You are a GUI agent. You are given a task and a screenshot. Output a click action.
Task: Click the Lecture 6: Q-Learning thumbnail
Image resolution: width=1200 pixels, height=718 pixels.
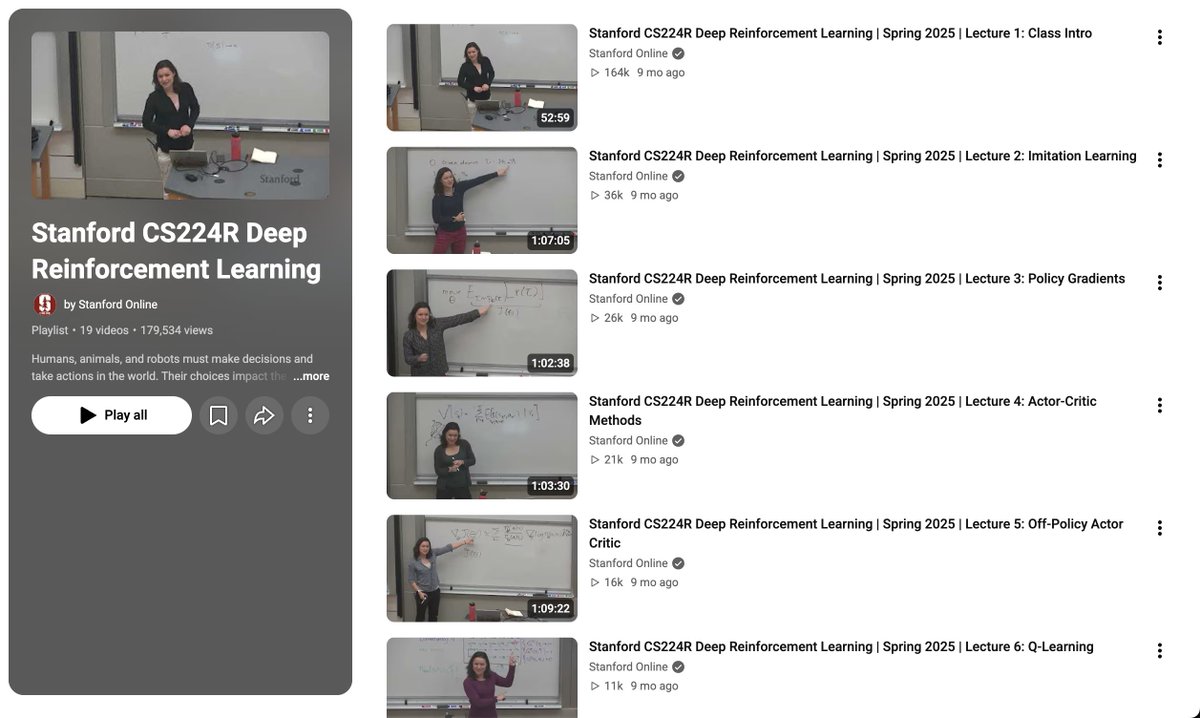482,678
